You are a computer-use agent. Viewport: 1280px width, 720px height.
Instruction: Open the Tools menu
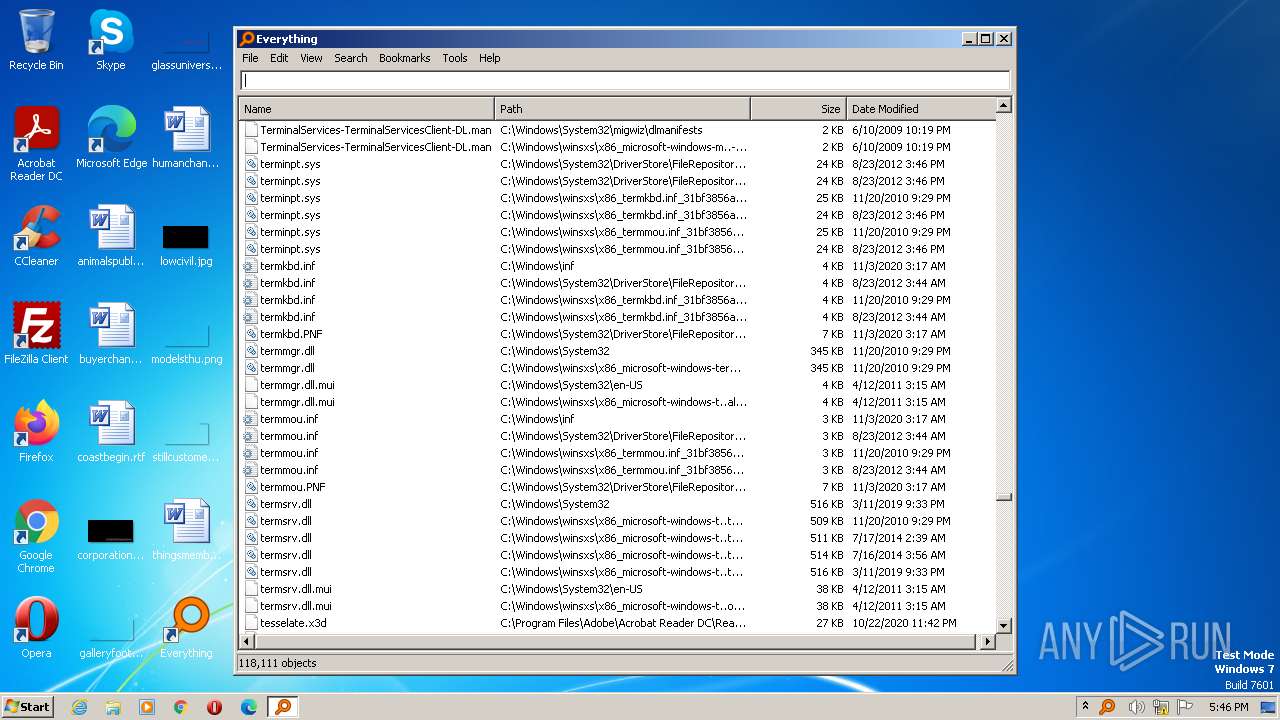(x=455, y=58)
